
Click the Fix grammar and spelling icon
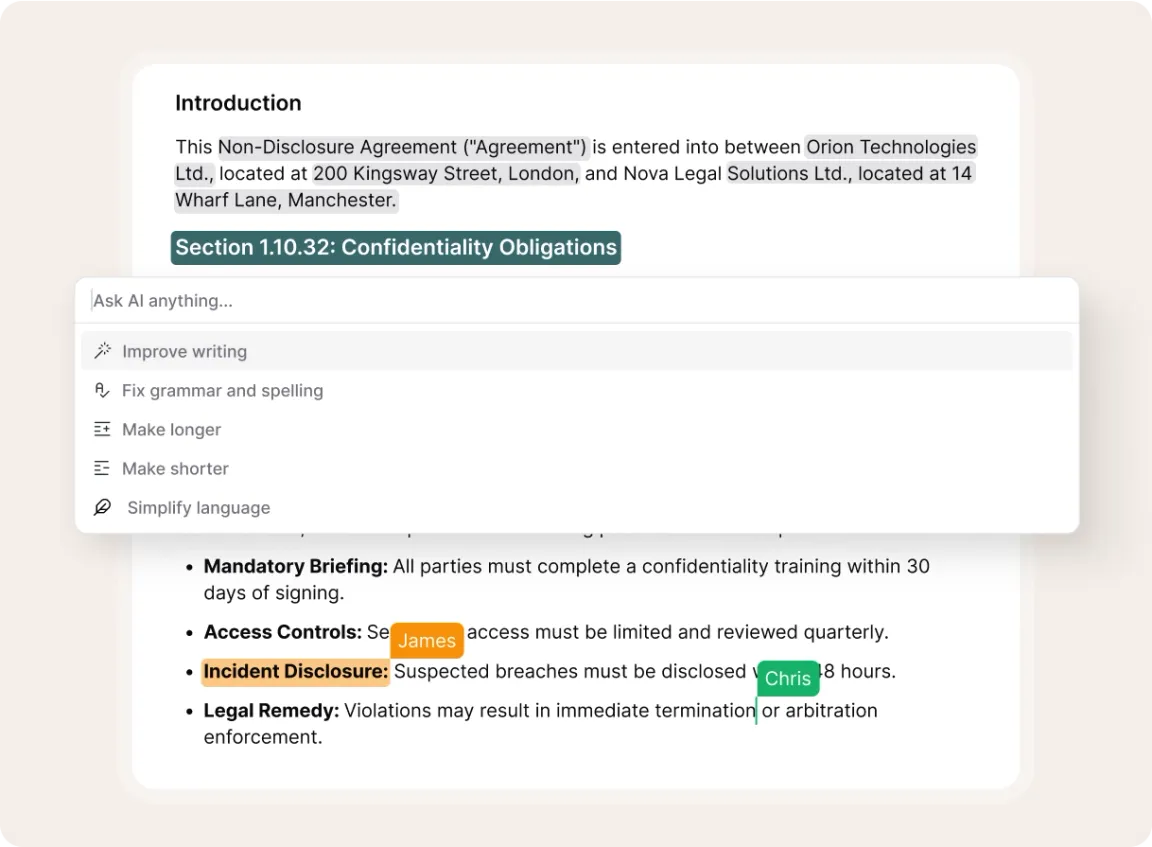(102, 390)
